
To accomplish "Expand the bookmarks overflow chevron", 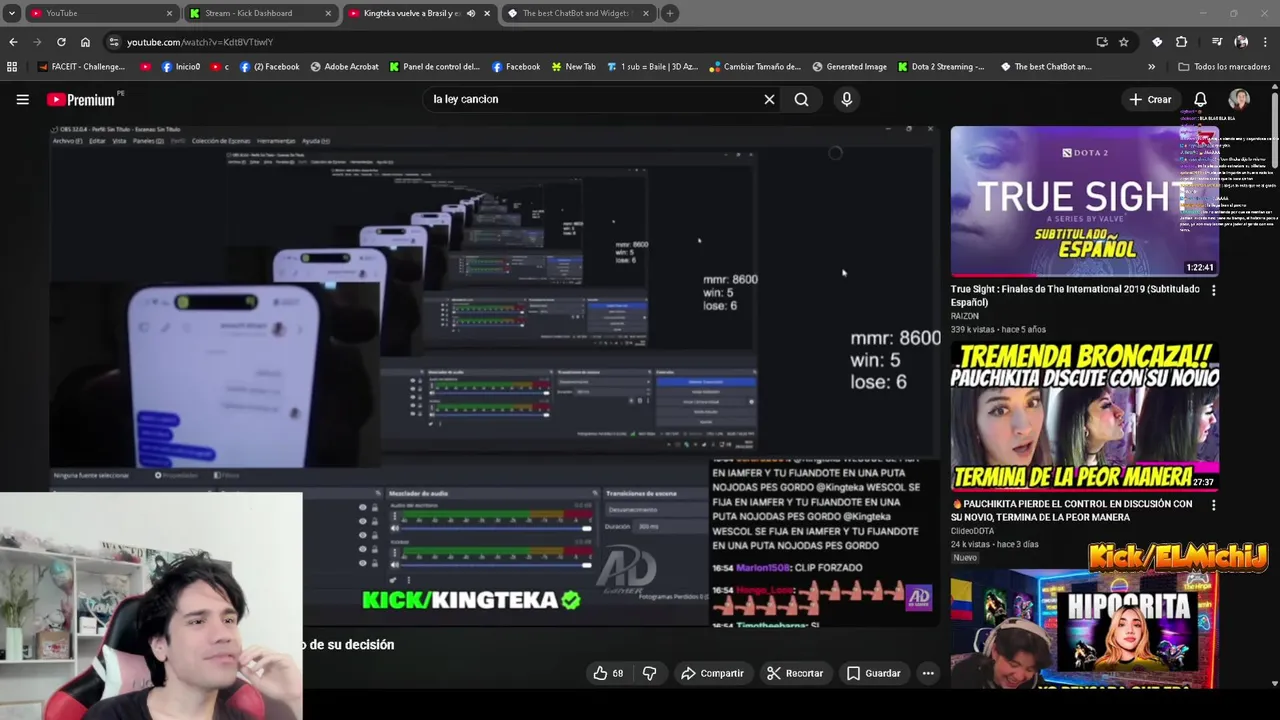I will click(x=1151, y=67).
